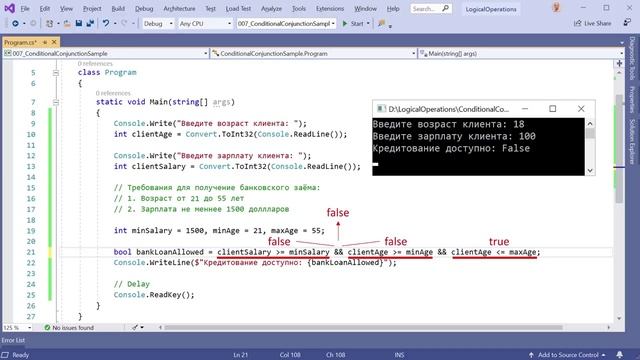This screenshot has width=640, height=360.
Task: Open the Architecture menu
Action: point(179,9)
